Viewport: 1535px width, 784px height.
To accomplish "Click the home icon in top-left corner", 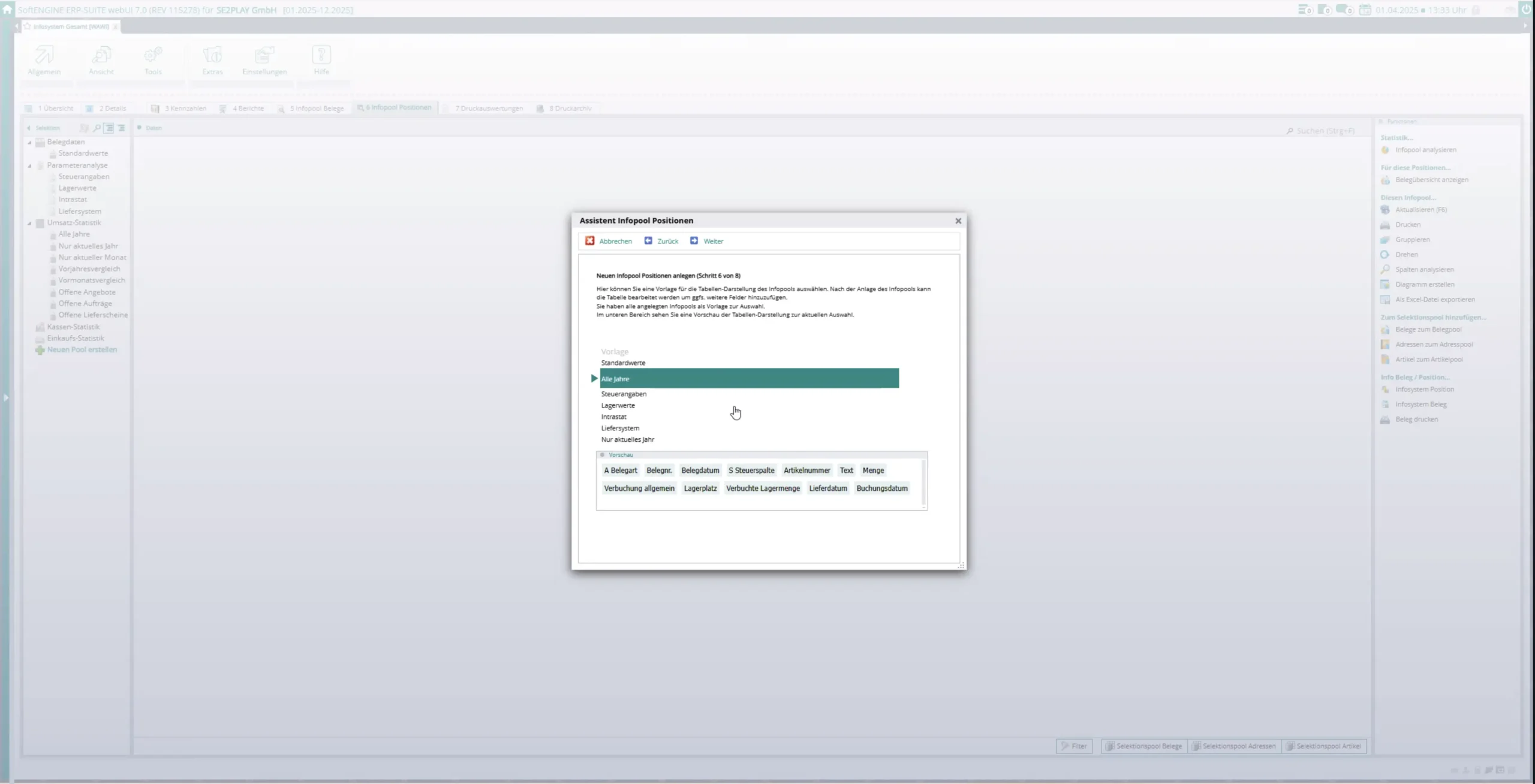I will pyautogui.click(x=7, y=10).
